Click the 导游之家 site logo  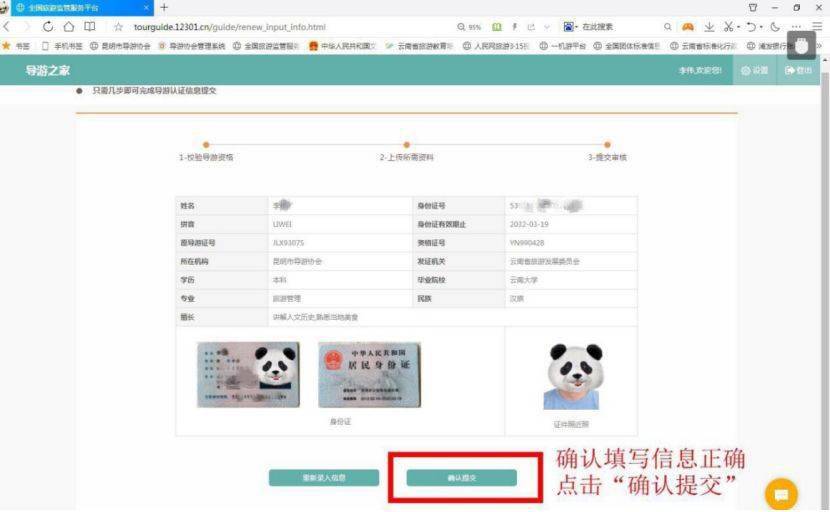[x=48, y=70]
